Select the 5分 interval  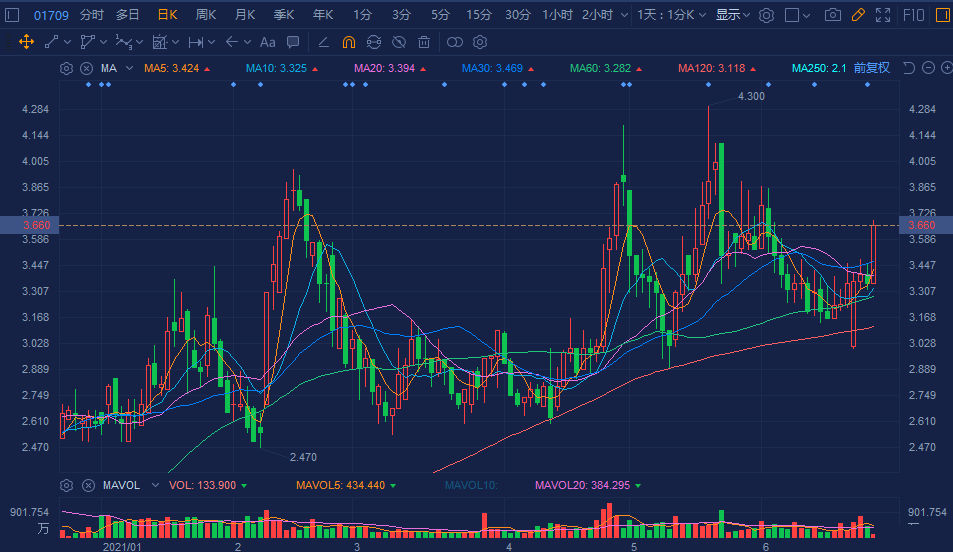point(440,15)
